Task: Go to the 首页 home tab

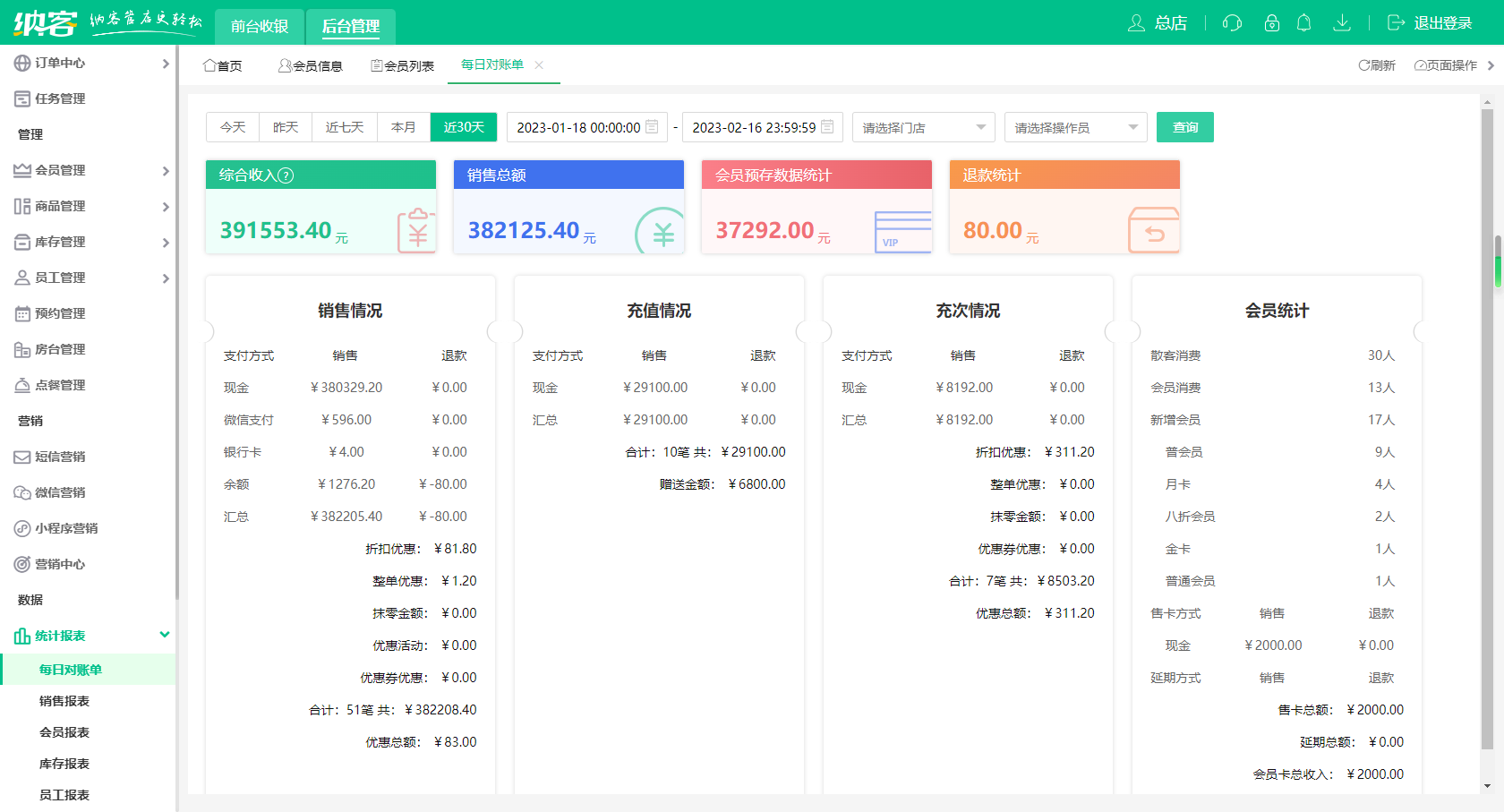Action: click(223, 65)
